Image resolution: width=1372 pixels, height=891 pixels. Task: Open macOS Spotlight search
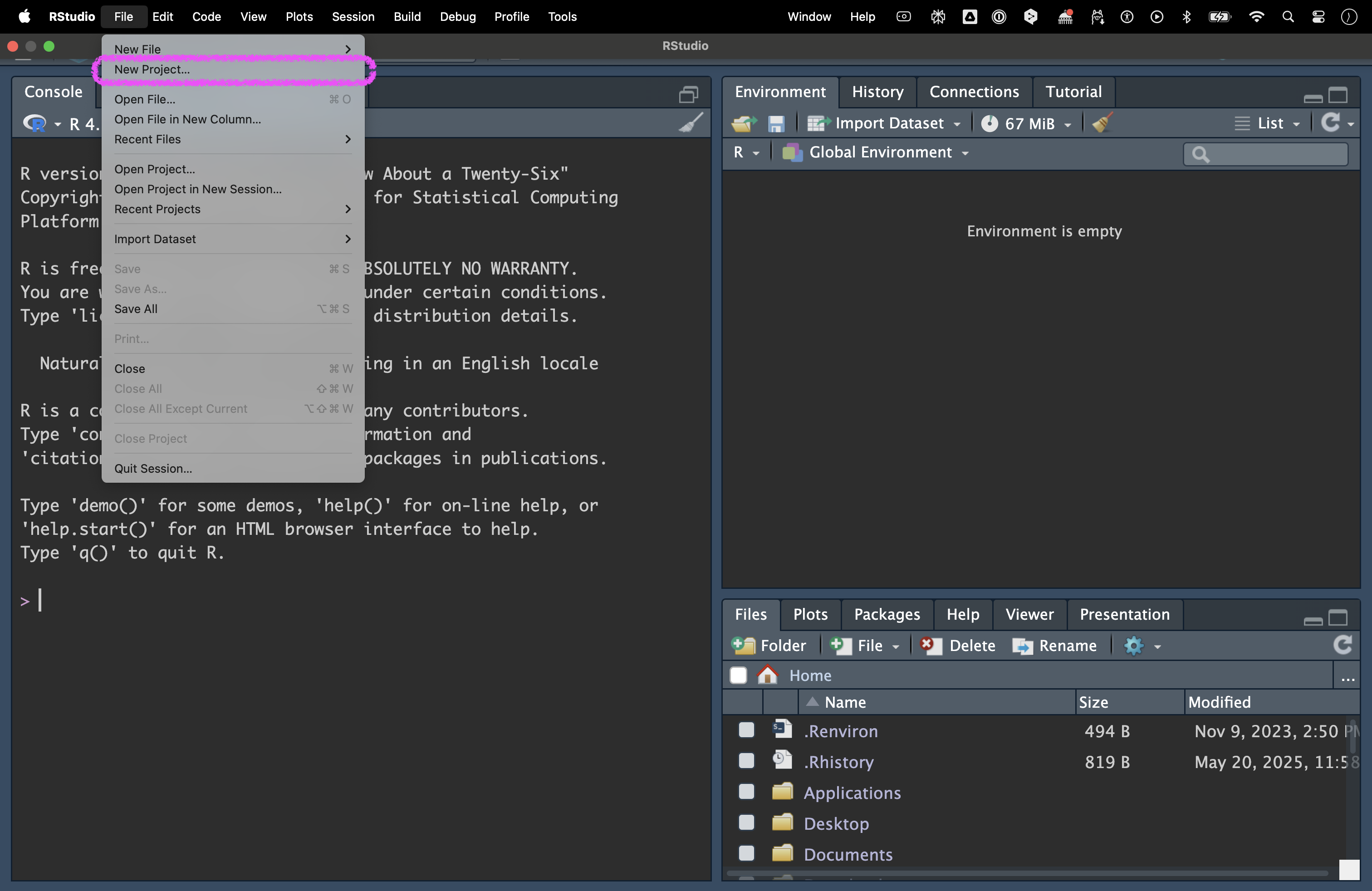(x=1287, y=17)
